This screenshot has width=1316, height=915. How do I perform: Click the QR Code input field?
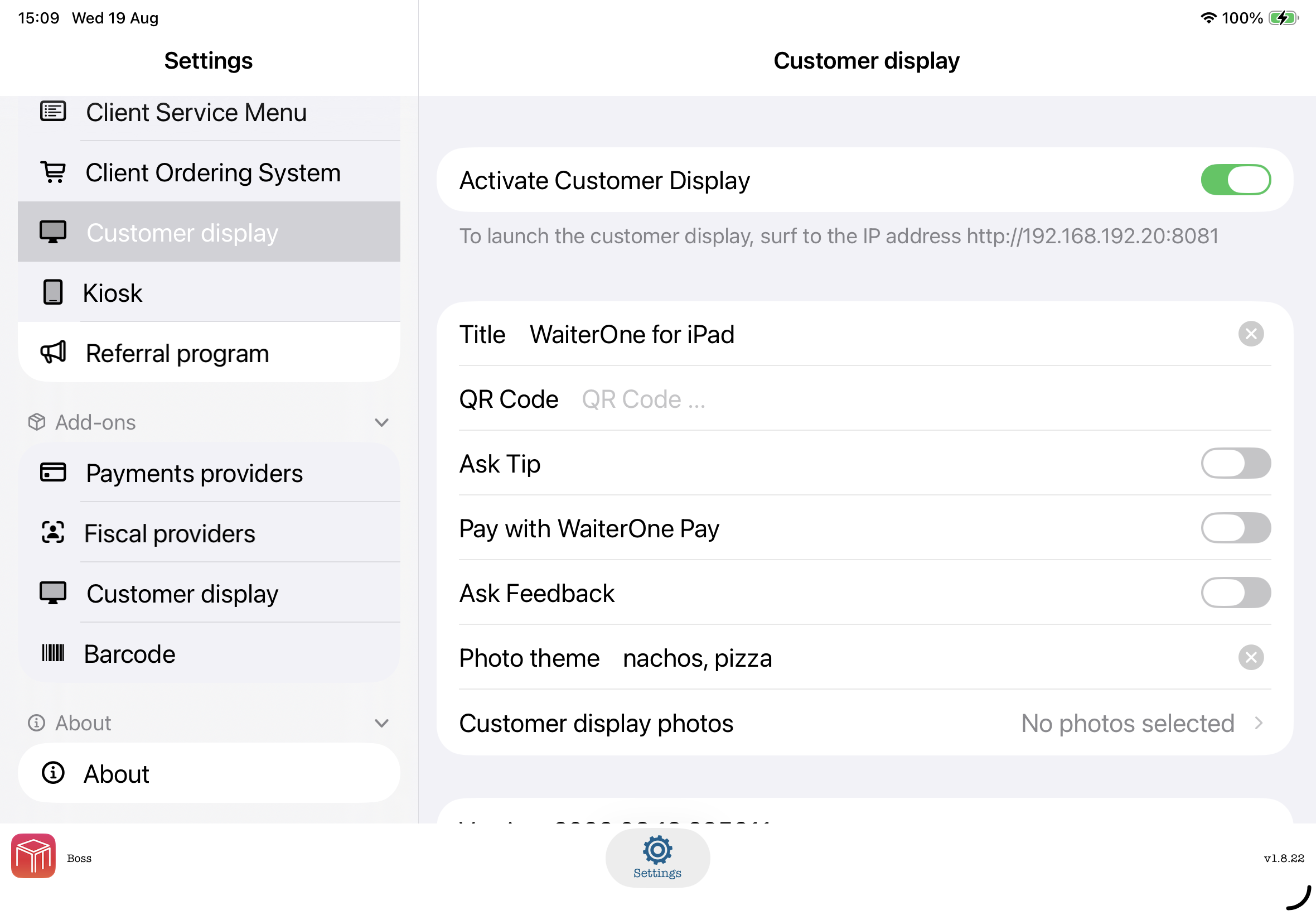pyautogui.click(x=925, y=399)
